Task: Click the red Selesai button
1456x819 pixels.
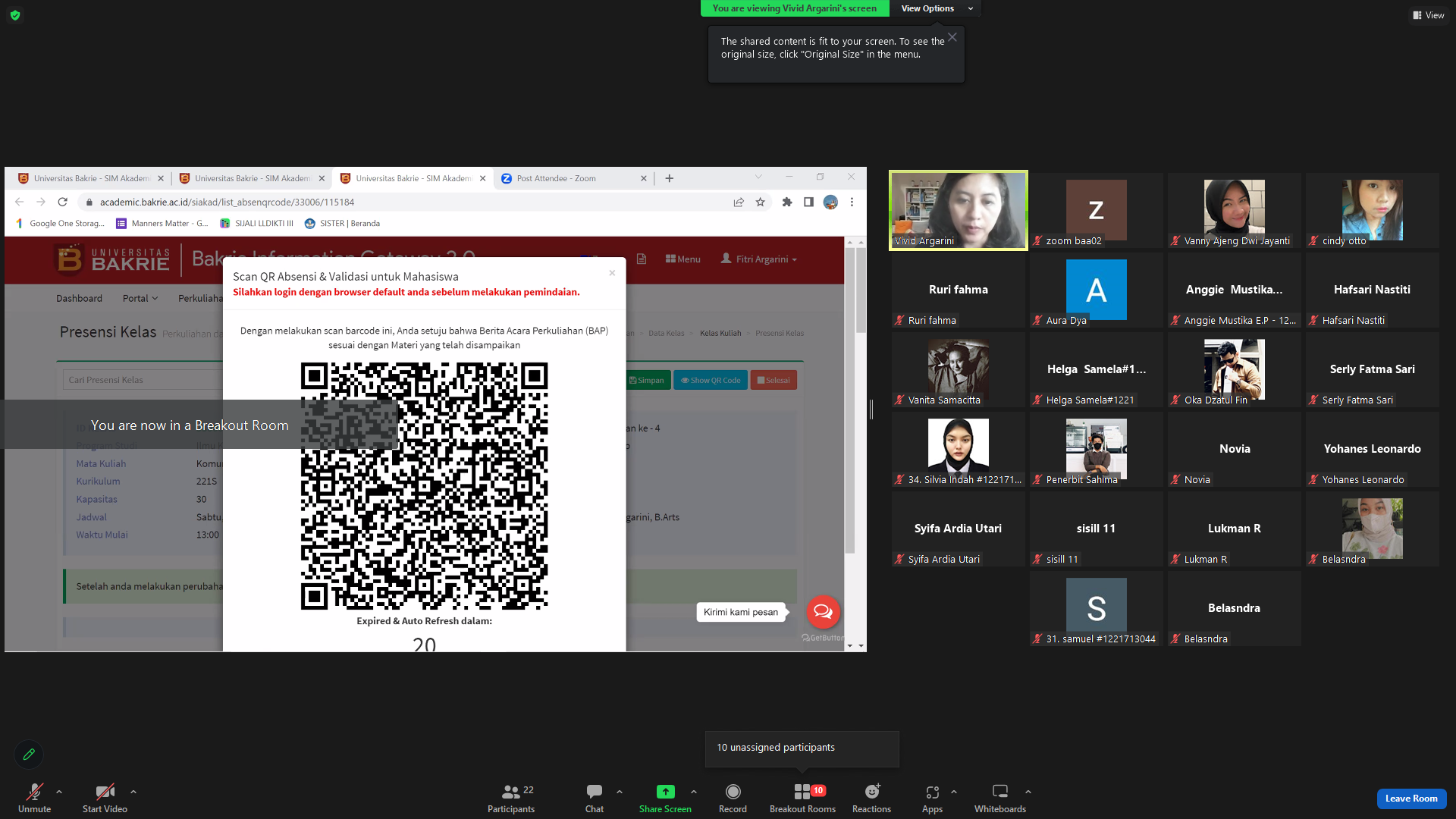Action: 773,380
